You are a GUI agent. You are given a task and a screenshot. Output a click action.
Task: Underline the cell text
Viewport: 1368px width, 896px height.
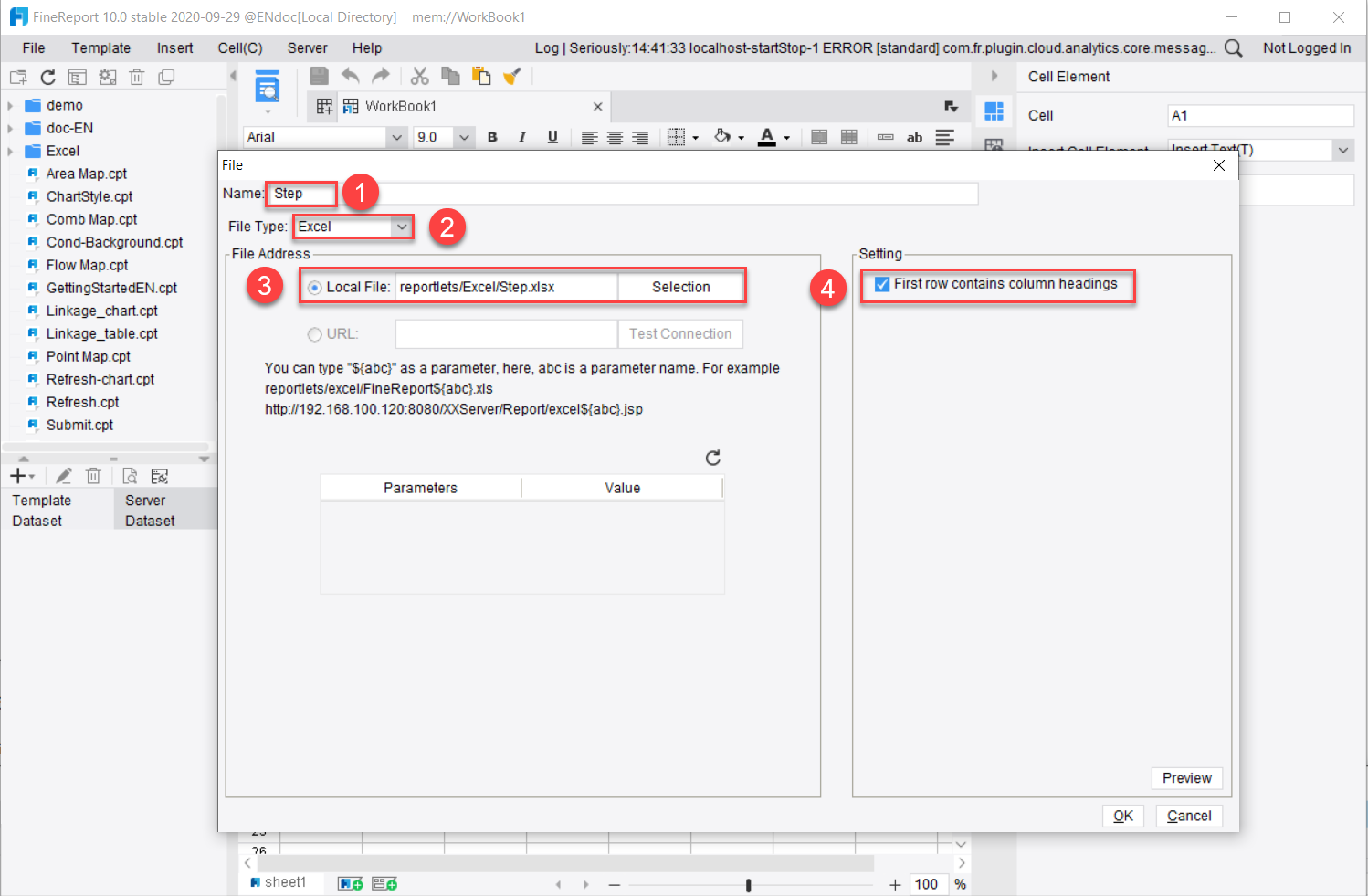(552, 137)
